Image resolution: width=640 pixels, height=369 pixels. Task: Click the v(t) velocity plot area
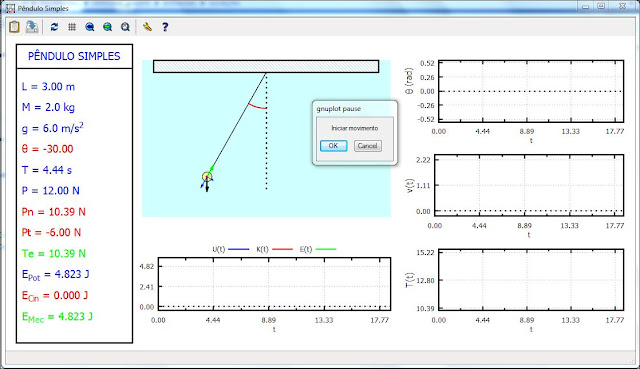point(529,185)
